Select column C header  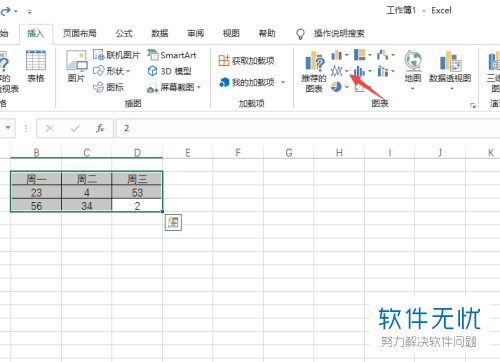click(x=87, y=153)
